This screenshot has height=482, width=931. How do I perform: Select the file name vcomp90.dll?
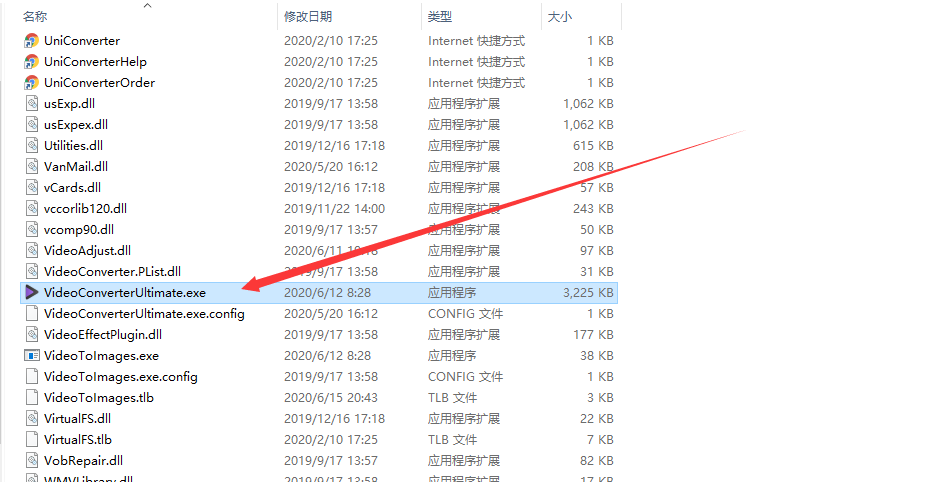tap(79, 230)
